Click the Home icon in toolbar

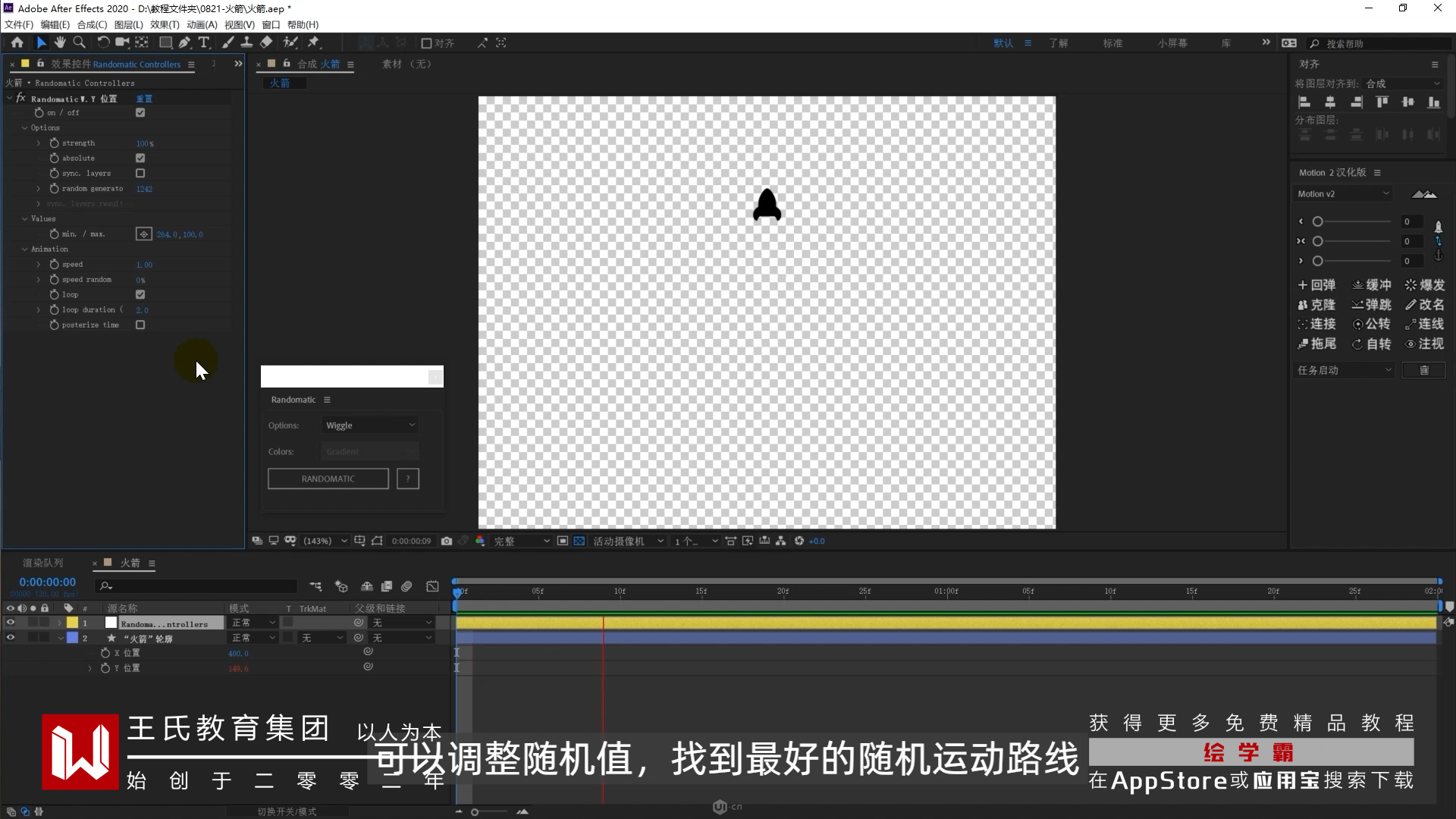pyautogui.click(x=17, y=43)
